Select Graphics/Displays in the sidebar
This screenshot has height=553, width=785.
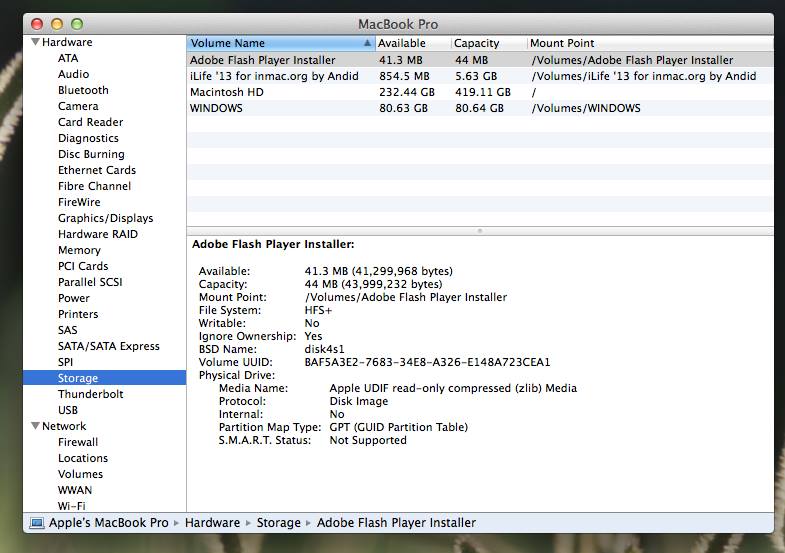tap(106, 218)
